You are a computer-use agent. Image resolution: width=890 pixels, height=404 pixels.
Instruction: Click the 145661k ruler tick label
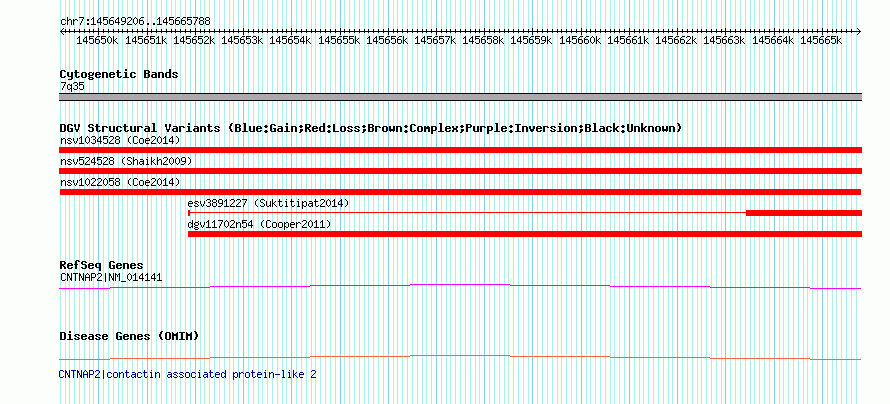pyautogui.click(x=628, y=41)
